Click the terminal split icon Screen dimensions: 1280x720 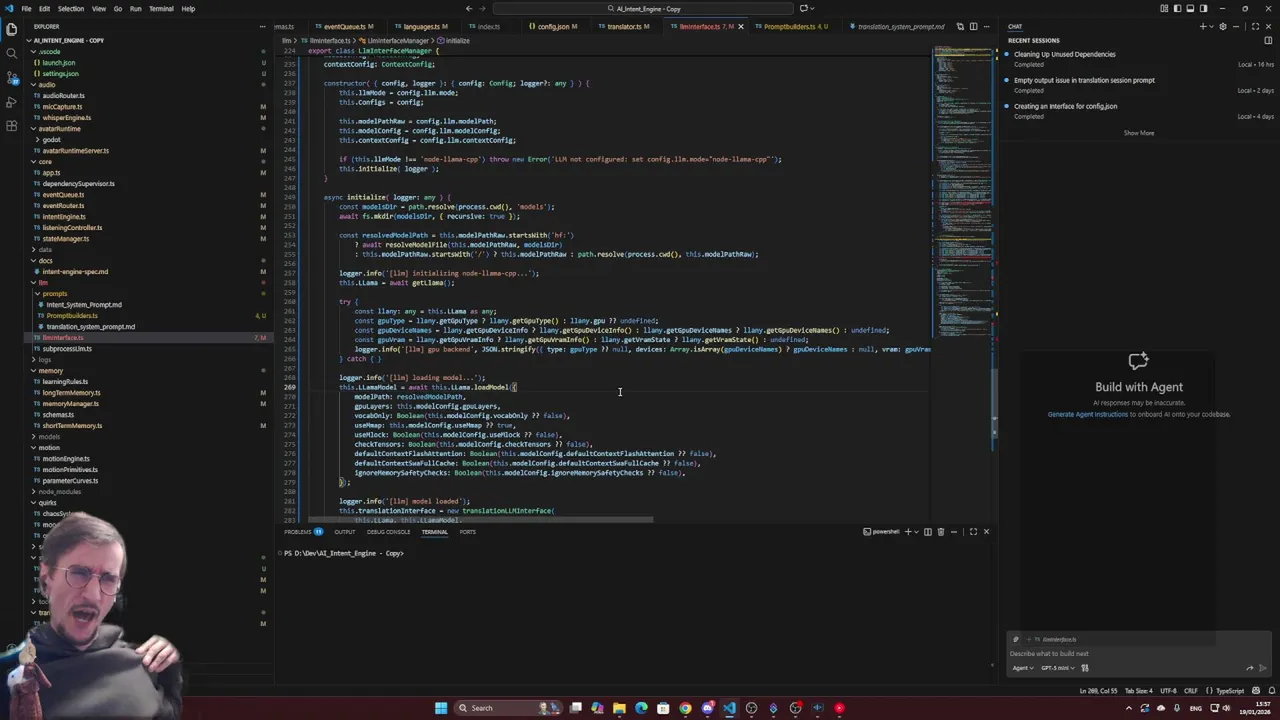(927, 532)
